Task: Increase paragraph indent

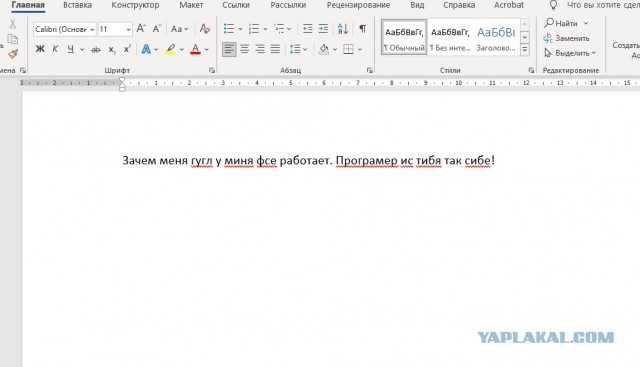Action: tap(323, 29)
